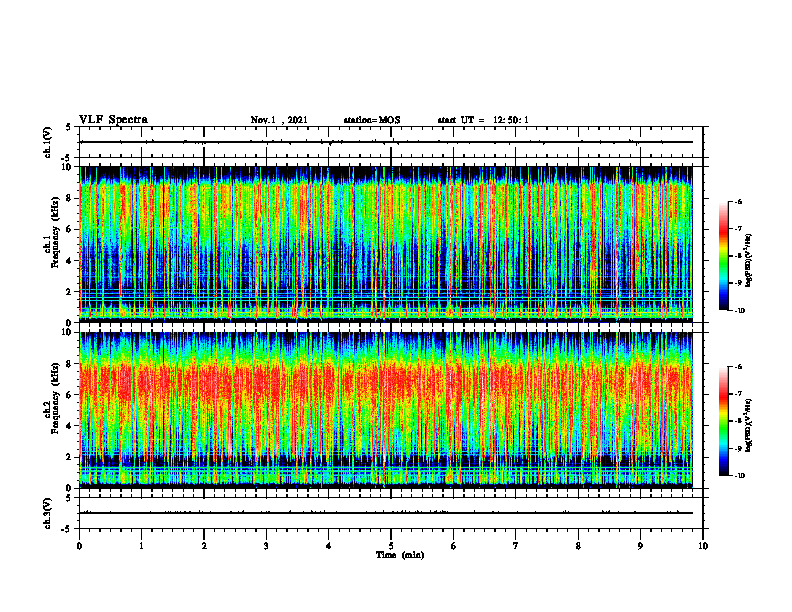
Task: Select the "start UT = 12:50: 1" text
Action: (483, 120)
